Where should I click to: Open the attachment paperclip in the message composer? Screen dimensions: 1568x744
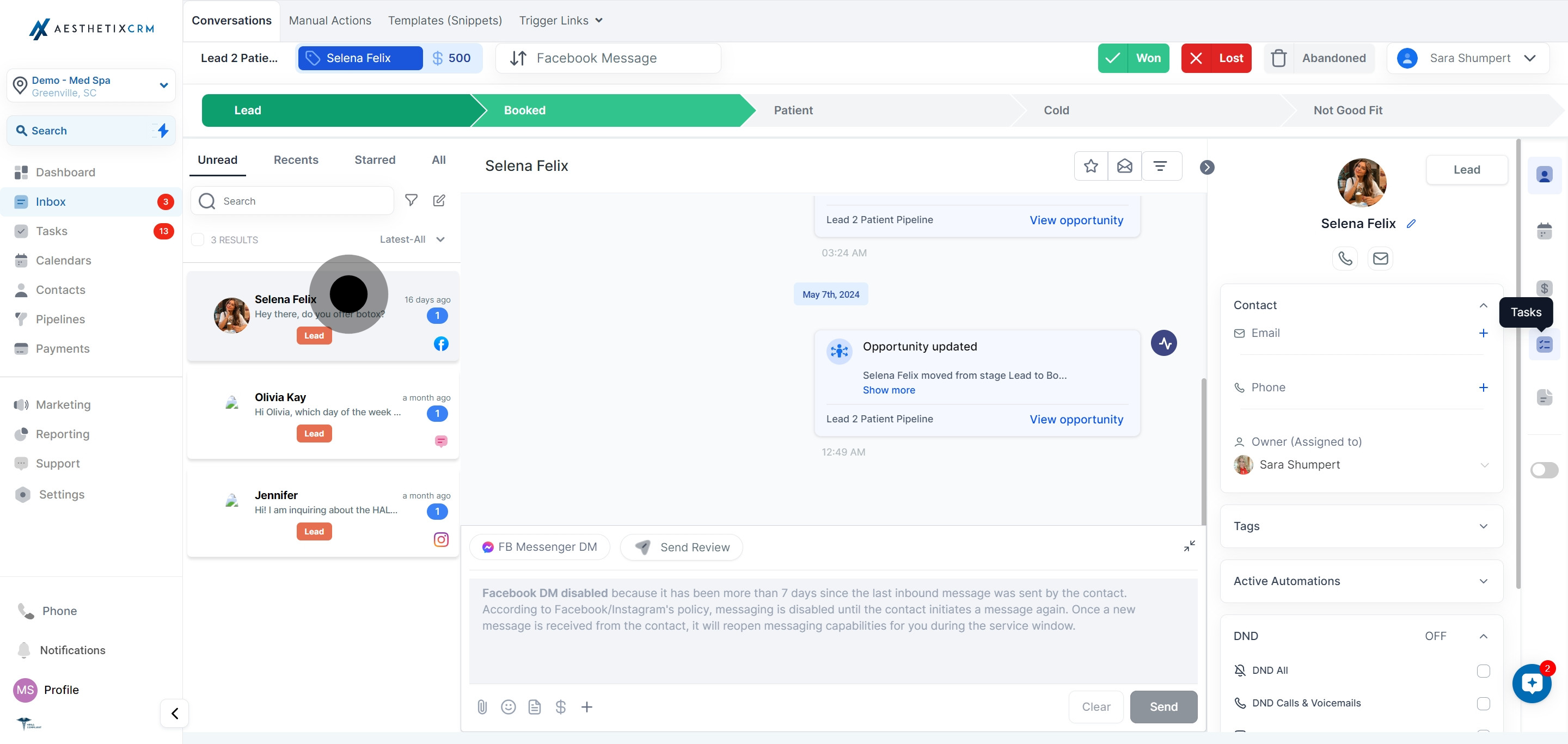coord(481,706)
